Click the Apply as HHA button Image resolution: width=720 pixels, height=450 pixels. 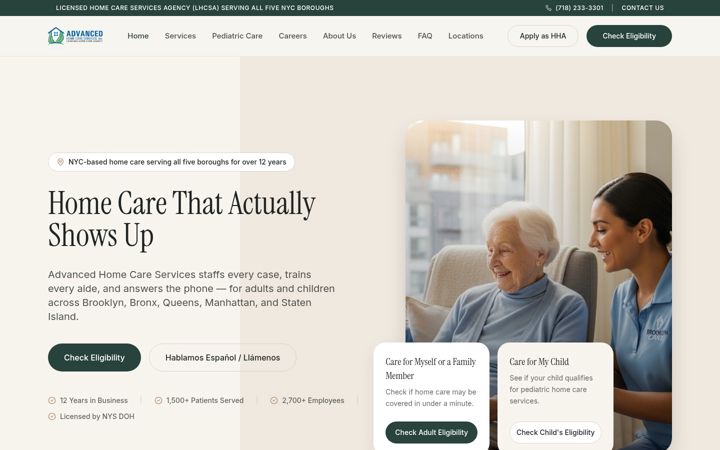543,36
